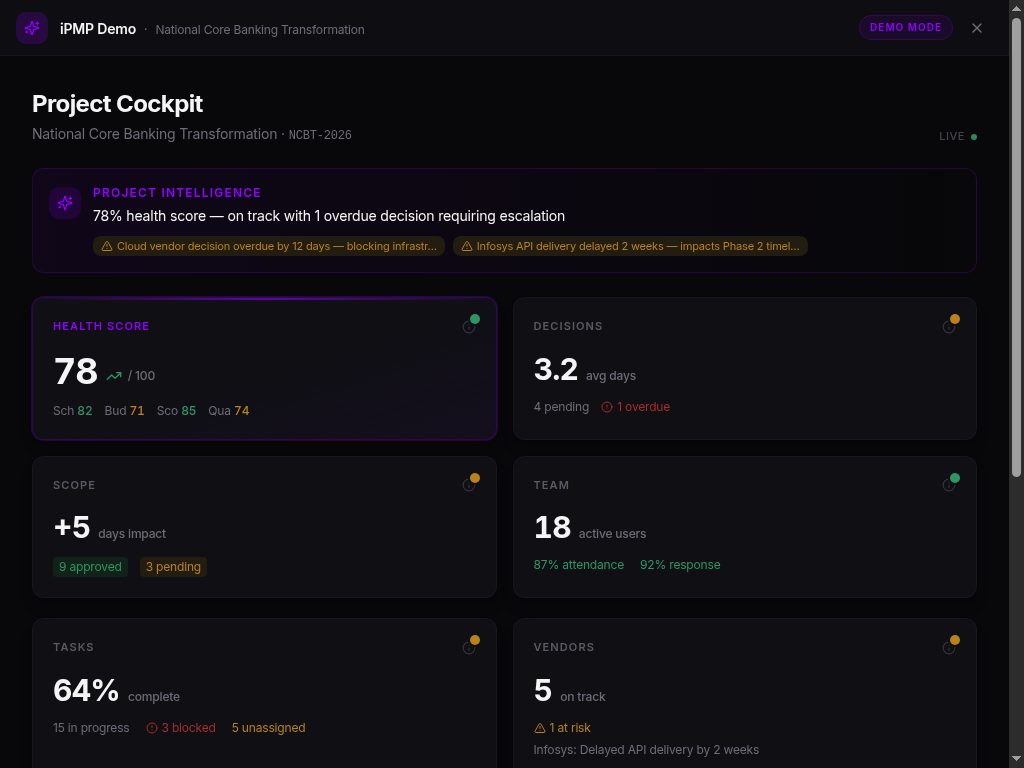This screenshot has width=1024, height=768.
Task: Click the scrollbar up arrow
Action: (x=1016, y=7)
